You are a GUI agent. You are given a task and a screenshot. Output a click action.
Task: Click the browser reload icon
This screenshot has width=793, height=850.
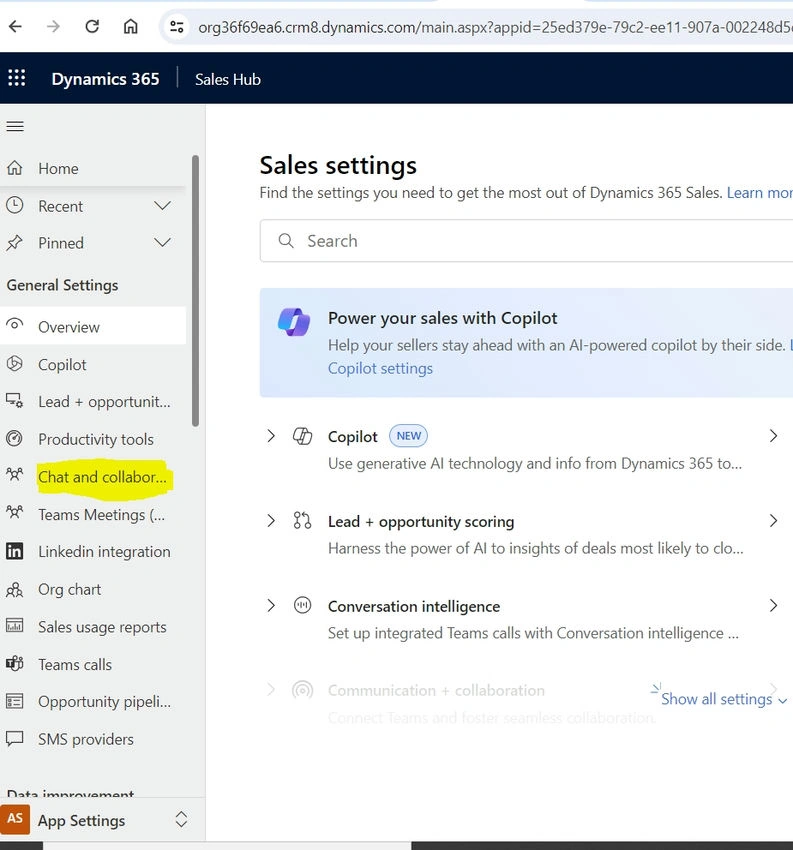[92, 26]
